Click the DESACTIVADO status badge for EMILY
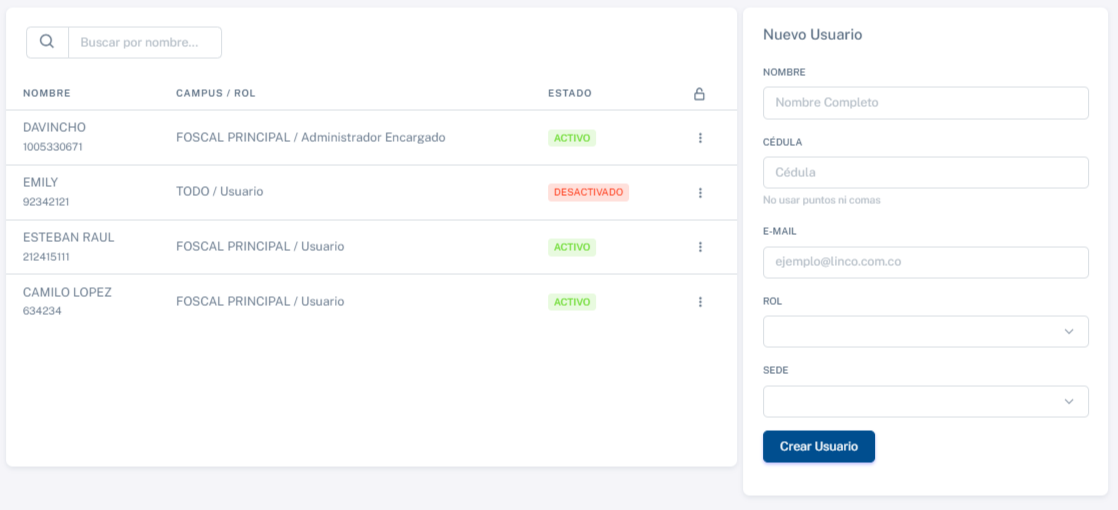The height and width of the screenshot is (510, 1118). [x=588, y=192]
